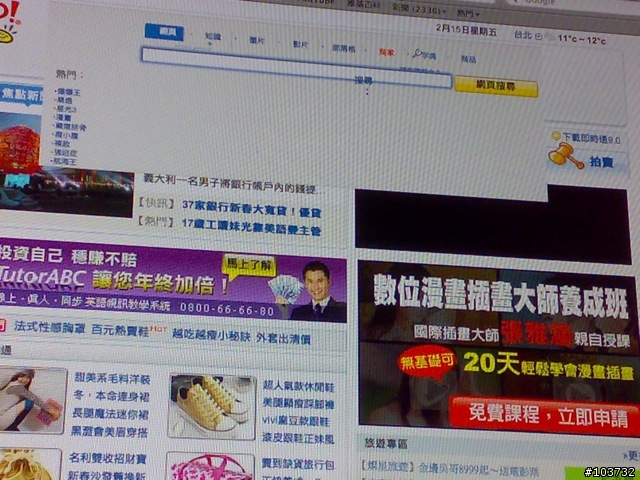Click the messenger smiley icon
This screenshot has height=480, width=640.
556,136
